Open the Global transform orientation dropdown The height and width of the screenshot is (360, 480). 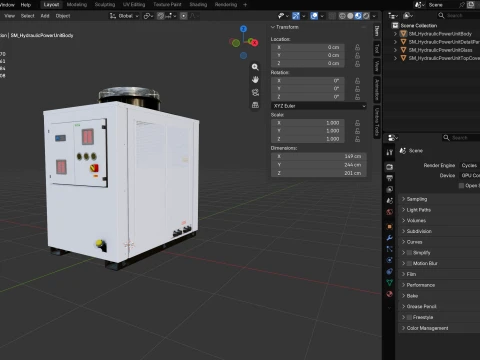click(124, 16)
